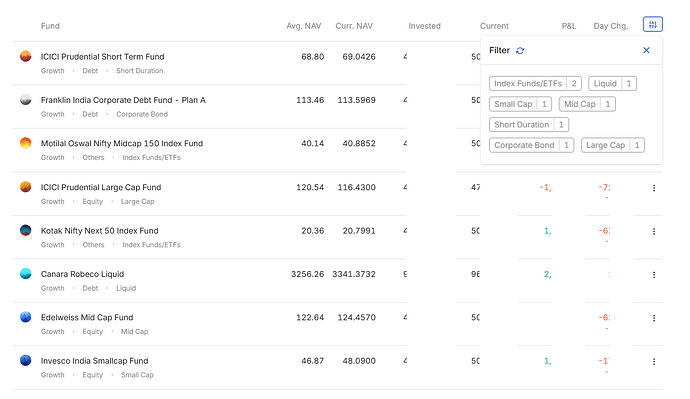Click Curr. NAV value 3341.3732
The image size is (690, 399).
(354, 274)
